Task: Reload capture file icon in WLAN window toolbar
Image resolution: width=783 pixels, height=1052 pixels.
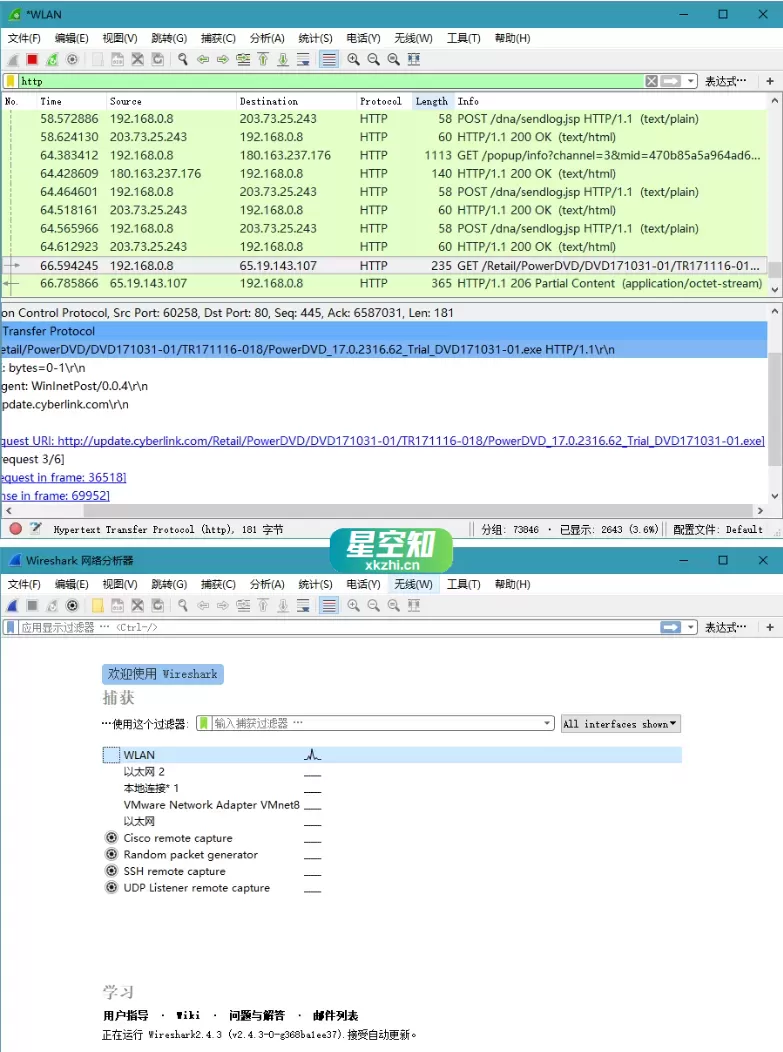Action: [158, 60]
